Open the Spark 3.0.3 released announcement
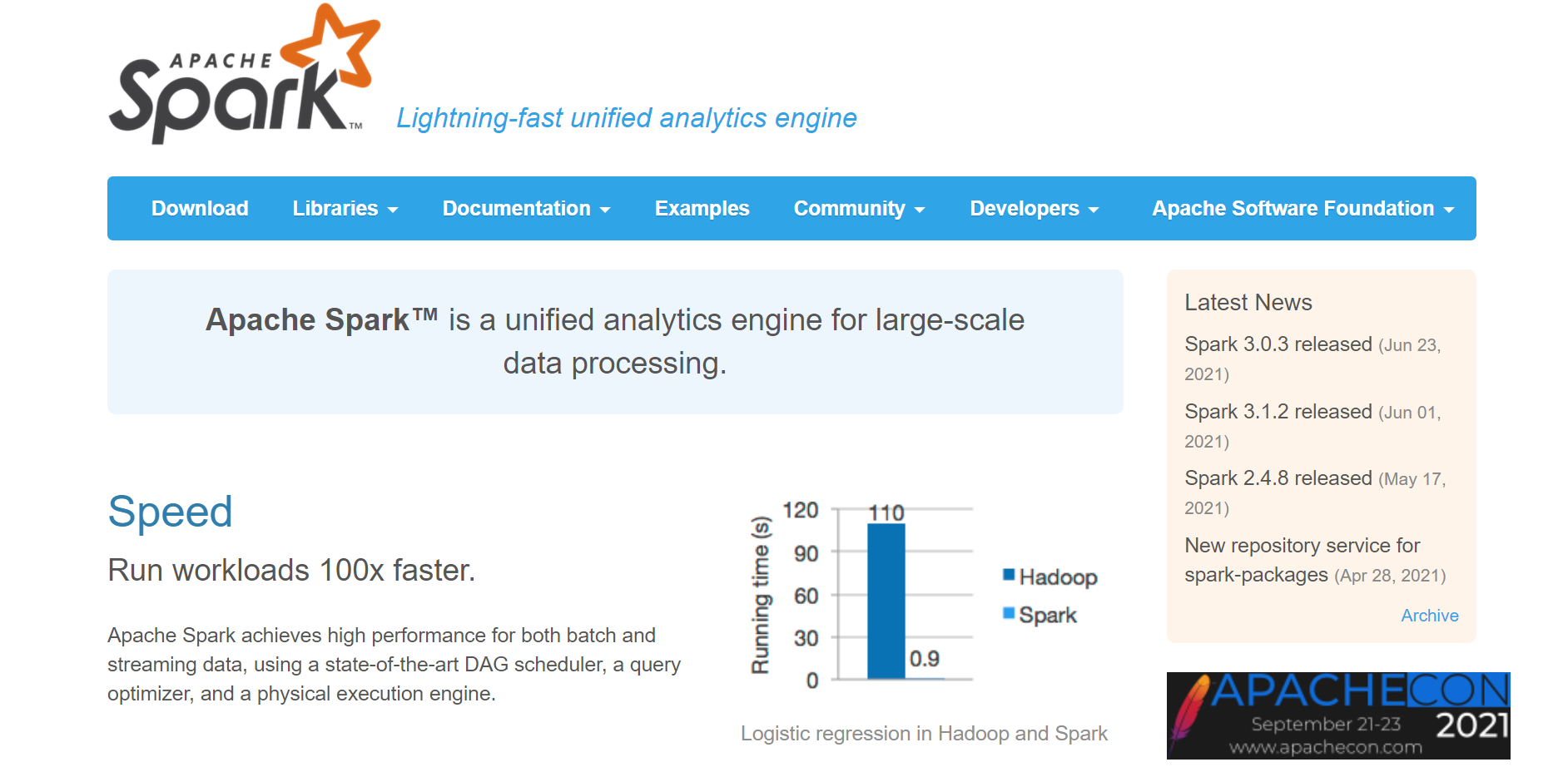 click(x=1277, y=344)
